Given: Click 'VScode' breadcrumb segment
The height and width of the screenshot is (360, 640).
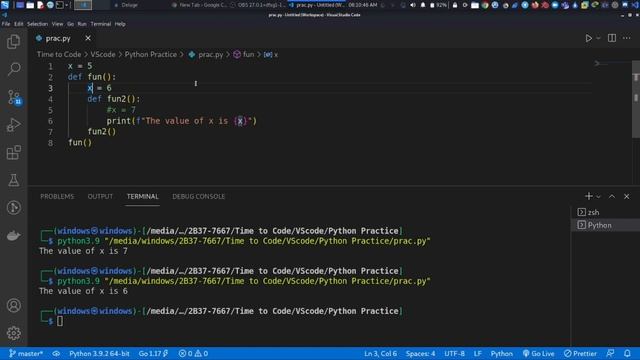Looking at the screenshot, I should point(103,54).
